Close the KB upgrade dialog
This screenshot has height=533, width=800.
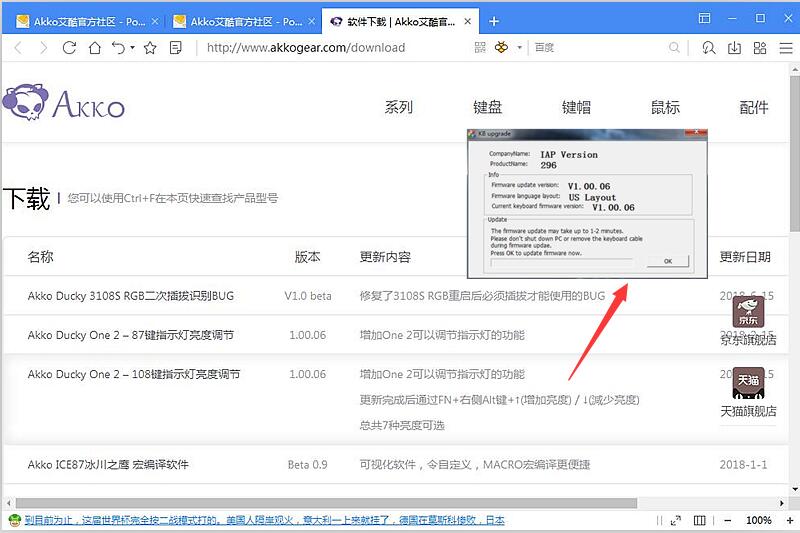click(x=695, y=133)
